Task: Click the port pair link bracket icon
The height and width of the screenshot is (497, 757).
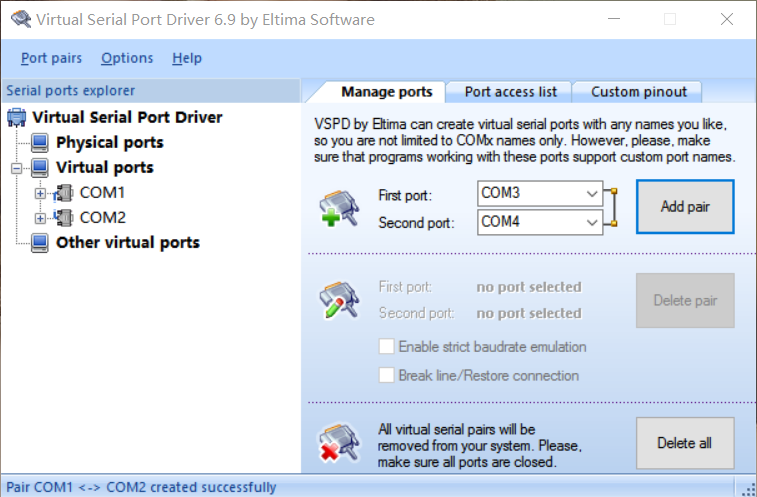Action: (611, 208)
